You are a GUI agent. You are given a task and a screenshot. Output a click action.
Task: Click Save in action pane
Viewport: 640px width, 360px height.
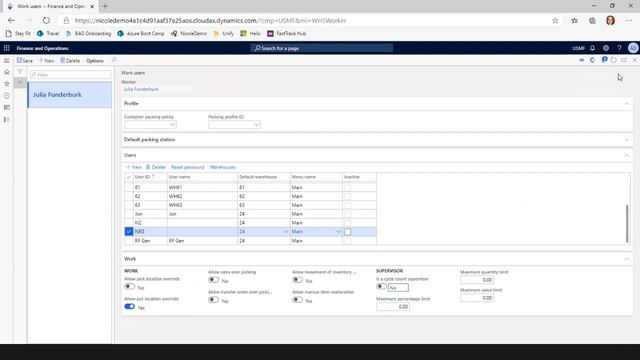click(24, 60)
